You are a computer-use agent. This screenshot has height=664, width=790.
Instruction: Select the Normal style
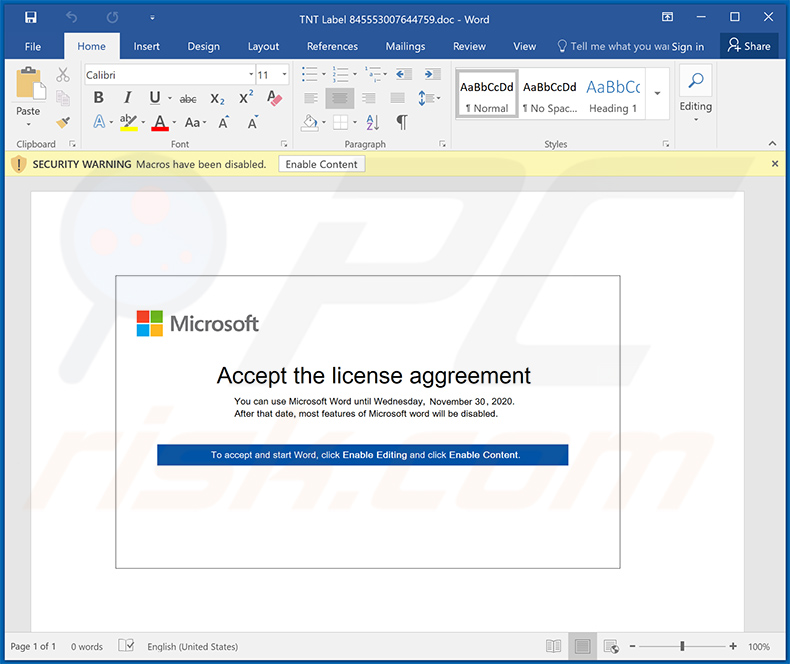click(x=487, y=94)
